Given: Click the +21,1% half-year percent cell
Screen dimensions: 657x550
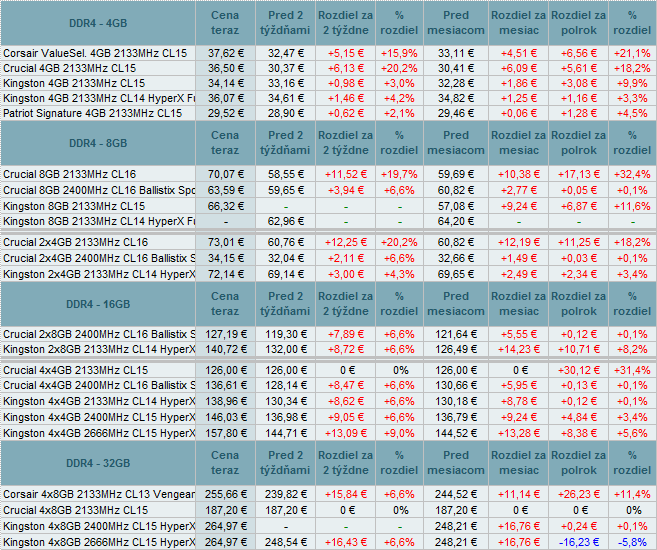Looking at the screenshot, I should 632,53.
